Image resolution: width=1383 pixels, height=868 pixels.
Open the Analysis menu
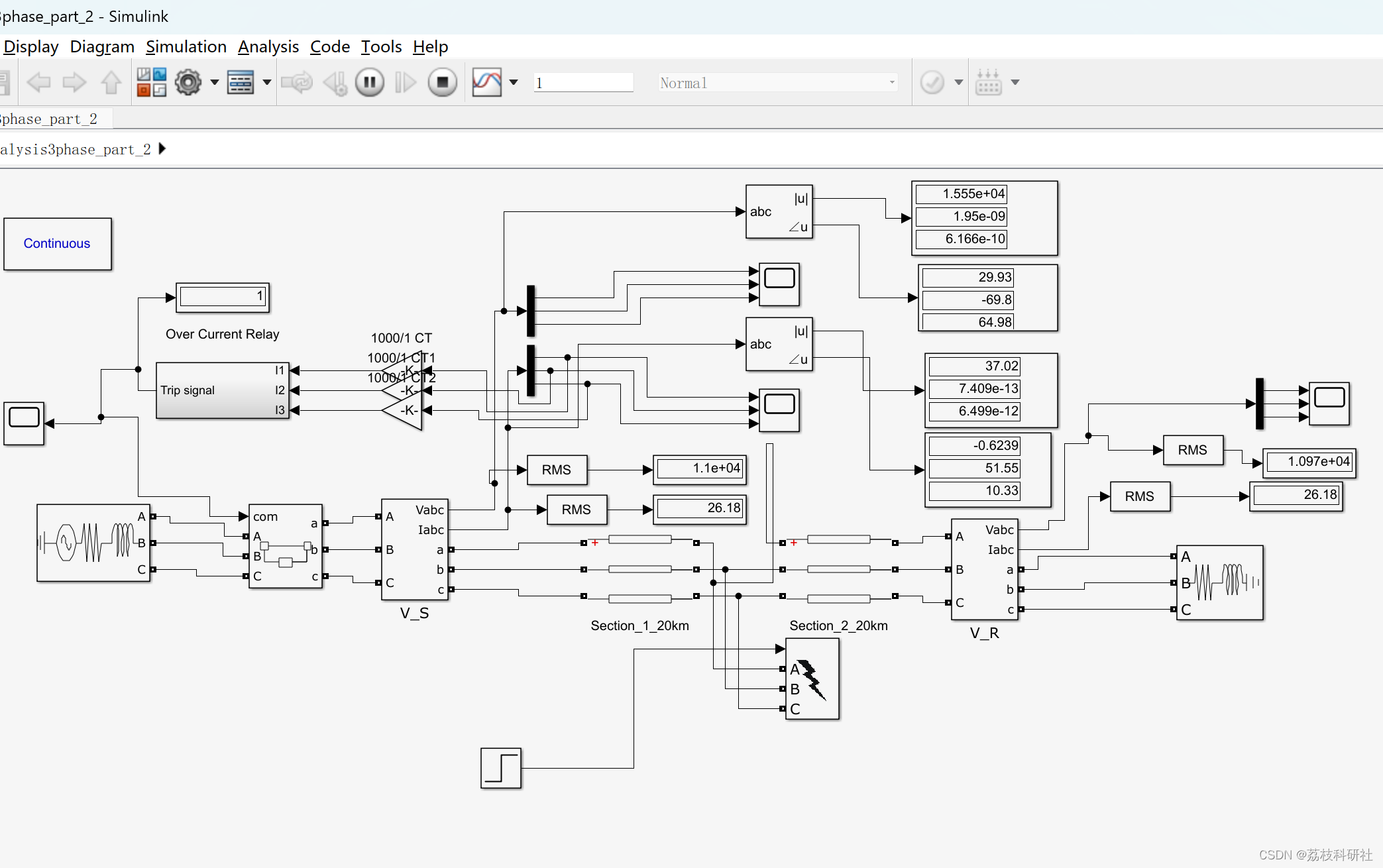pos(268,47)
